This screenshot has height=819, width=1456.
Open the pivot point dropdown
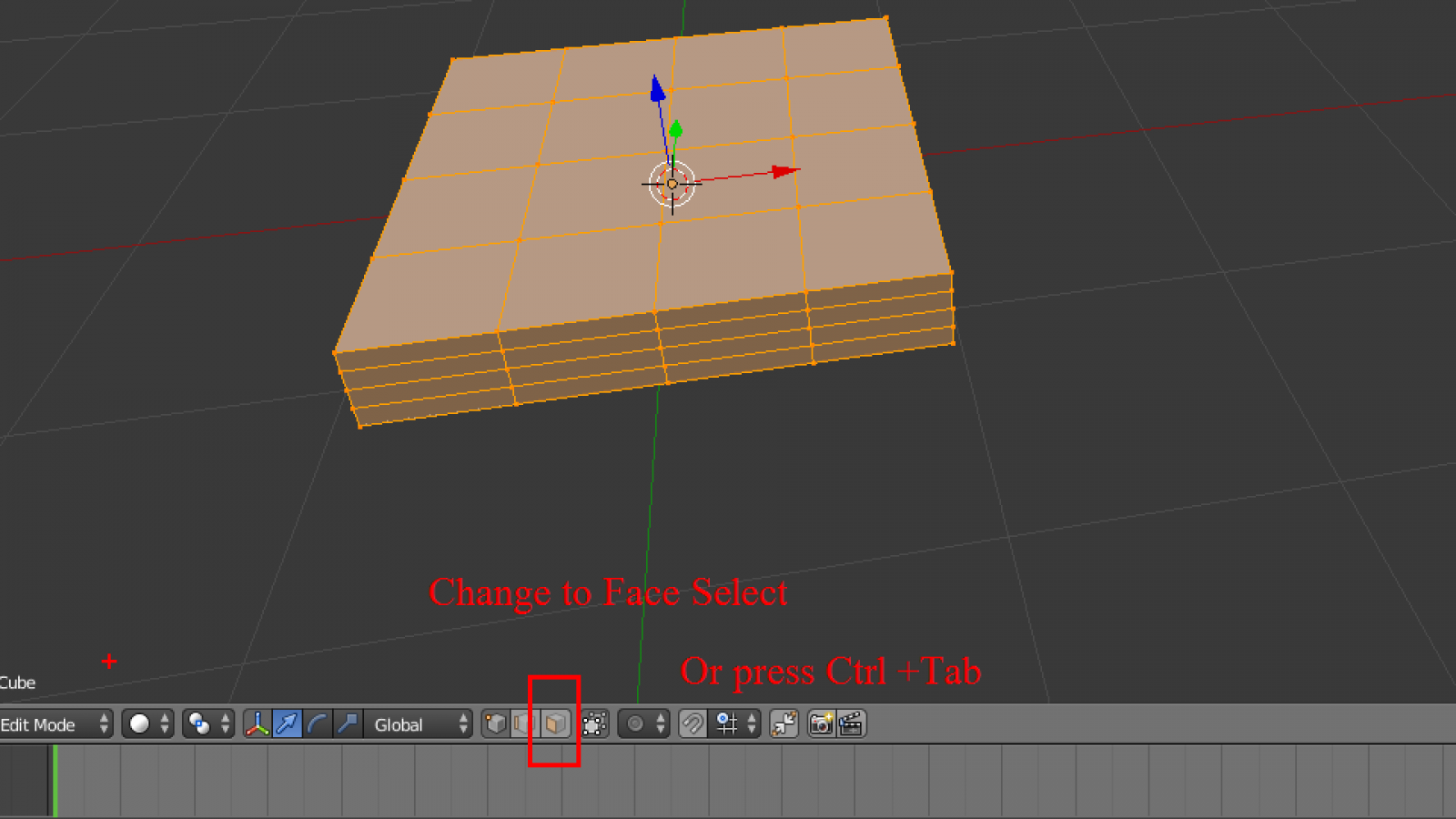208,724
